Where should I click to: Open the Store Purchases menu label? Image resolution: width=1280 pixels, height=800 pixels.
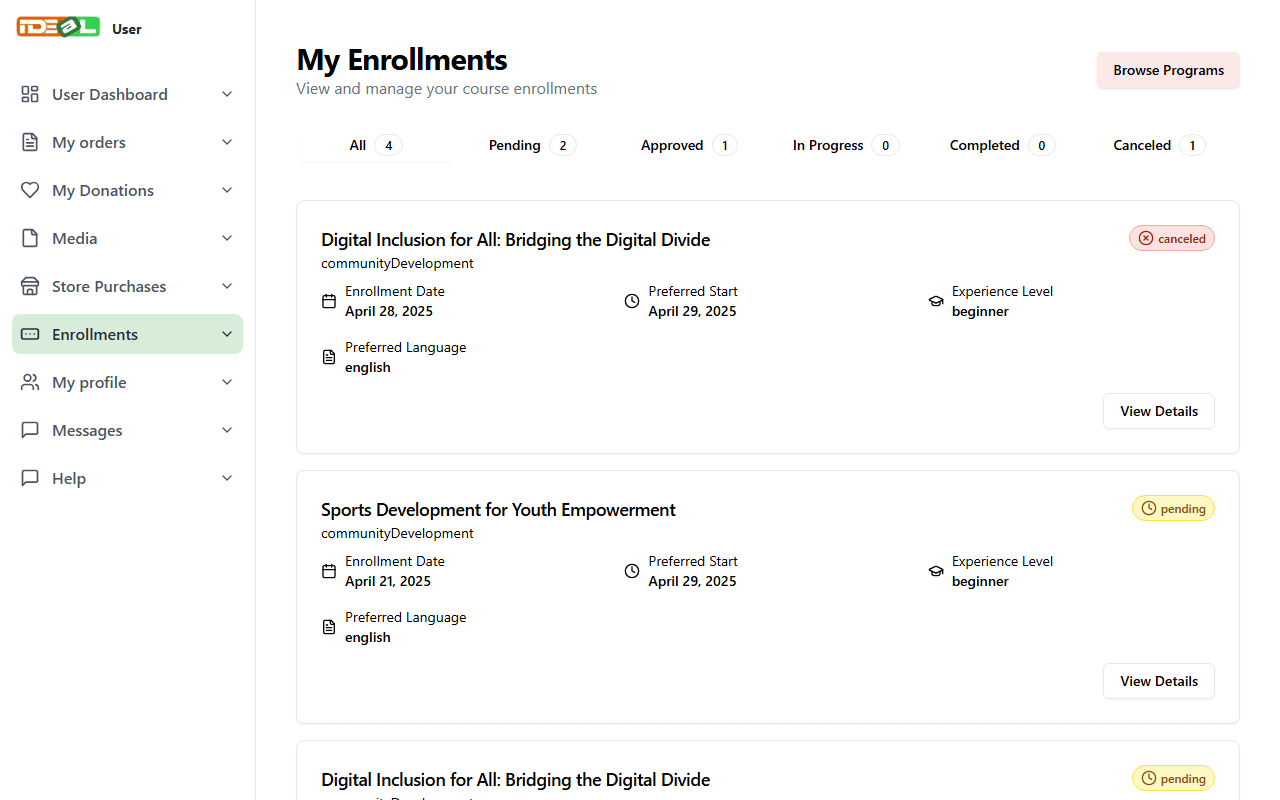109,286
